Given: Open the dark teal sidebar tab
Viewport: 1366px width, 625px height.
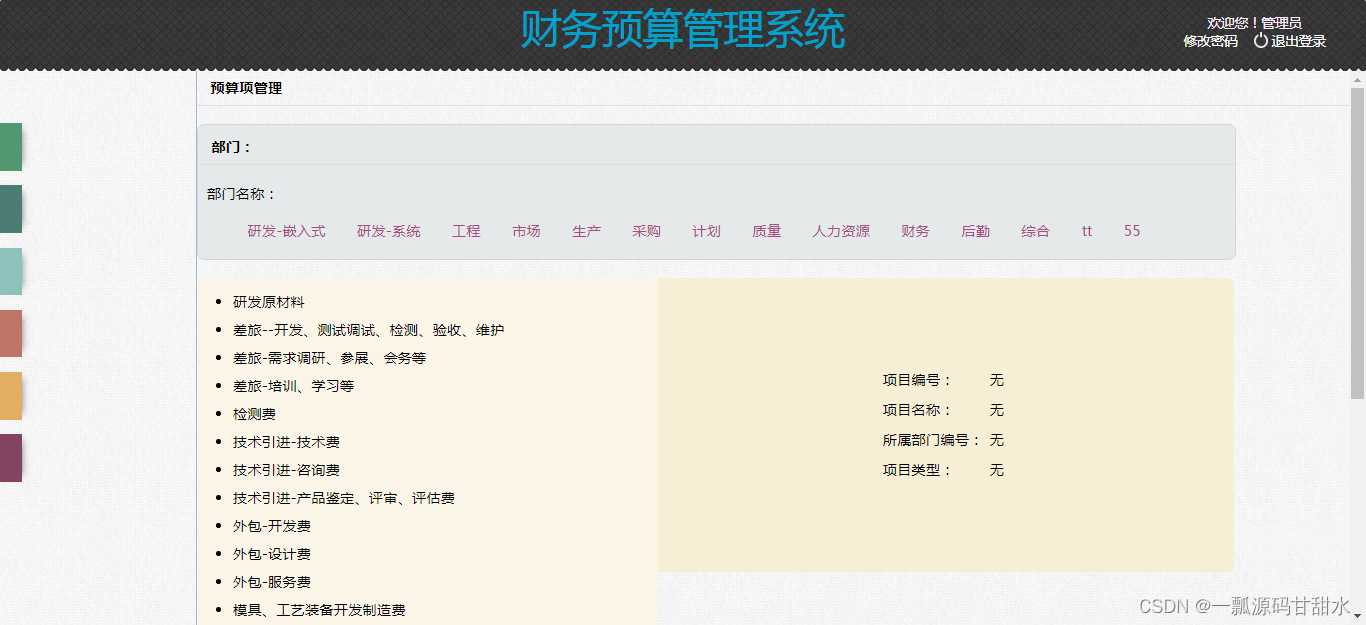Looking at the screenshot, I should coord(11,209).
